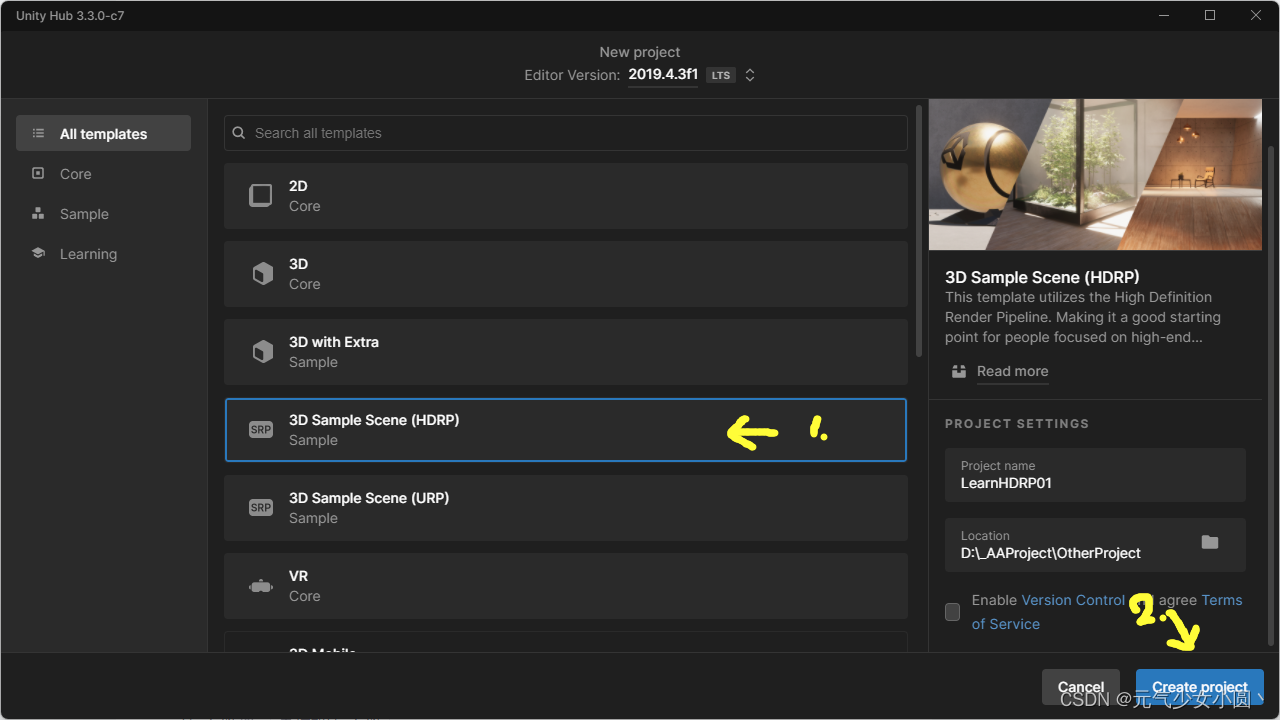The width and height of the screenshot is (1280, 720).
Task: Focus the Search all templates field
Action: click(x=565, y=133)
